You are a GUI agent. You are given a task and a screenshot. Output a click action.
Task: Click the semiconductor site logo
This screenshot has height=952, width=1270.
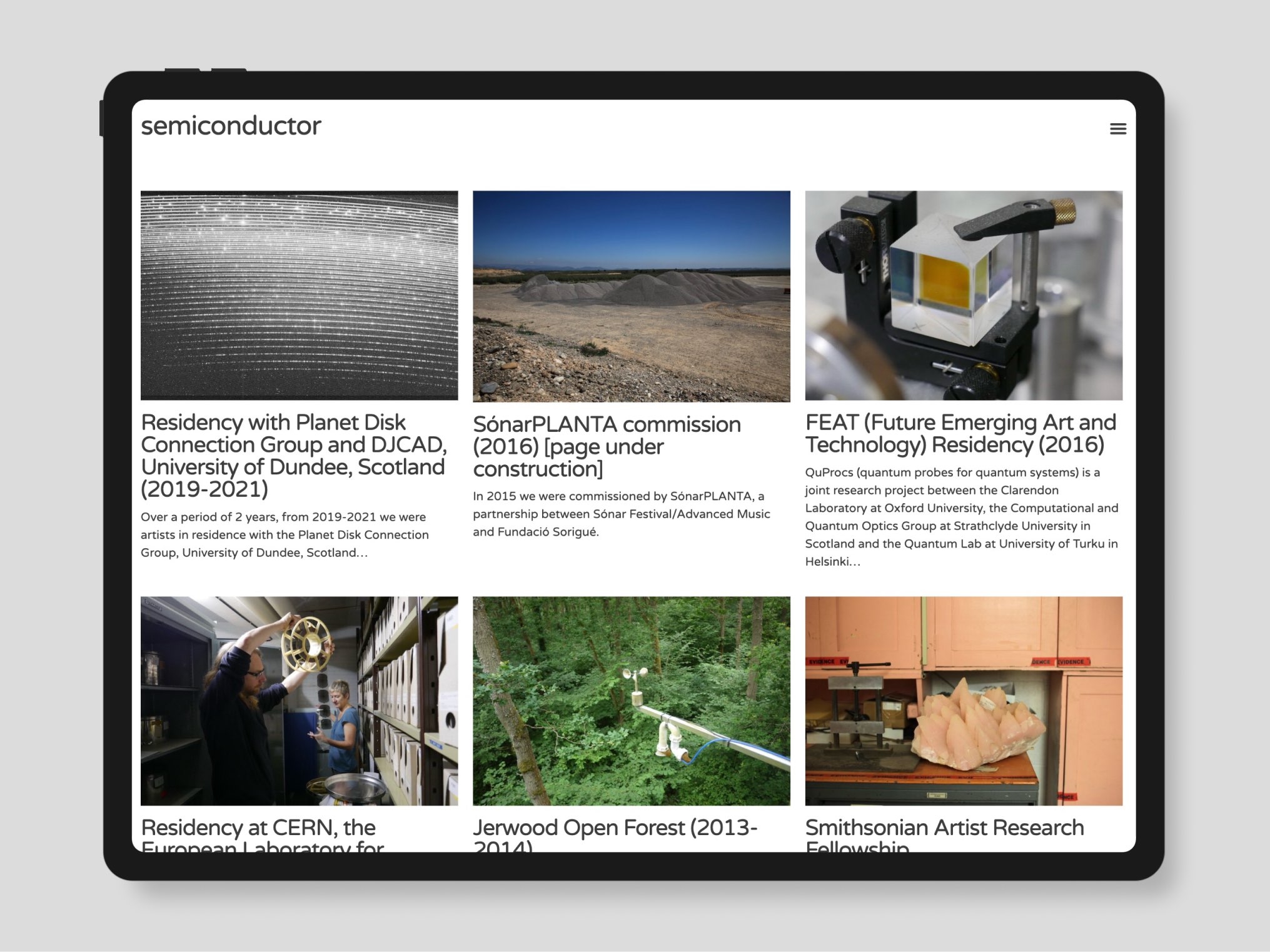[231, 126]
